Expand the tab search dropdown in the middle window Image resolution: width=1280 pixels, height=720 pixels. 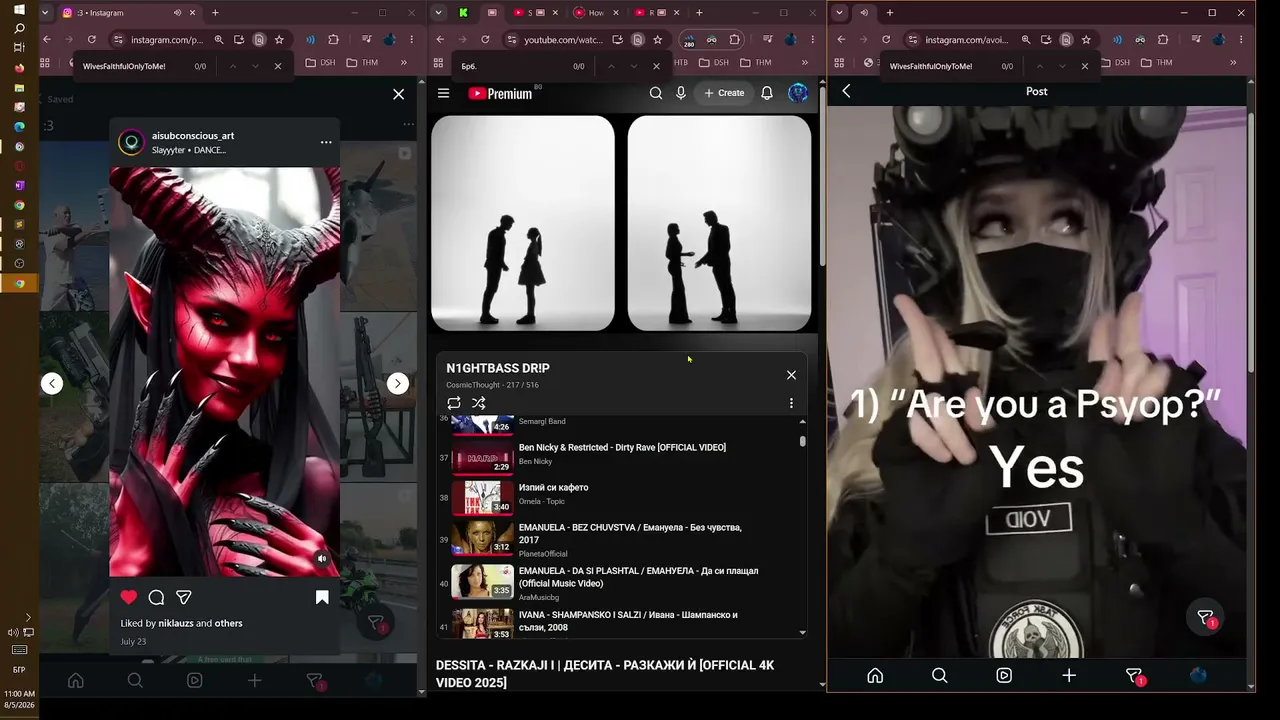click(439, 13)
